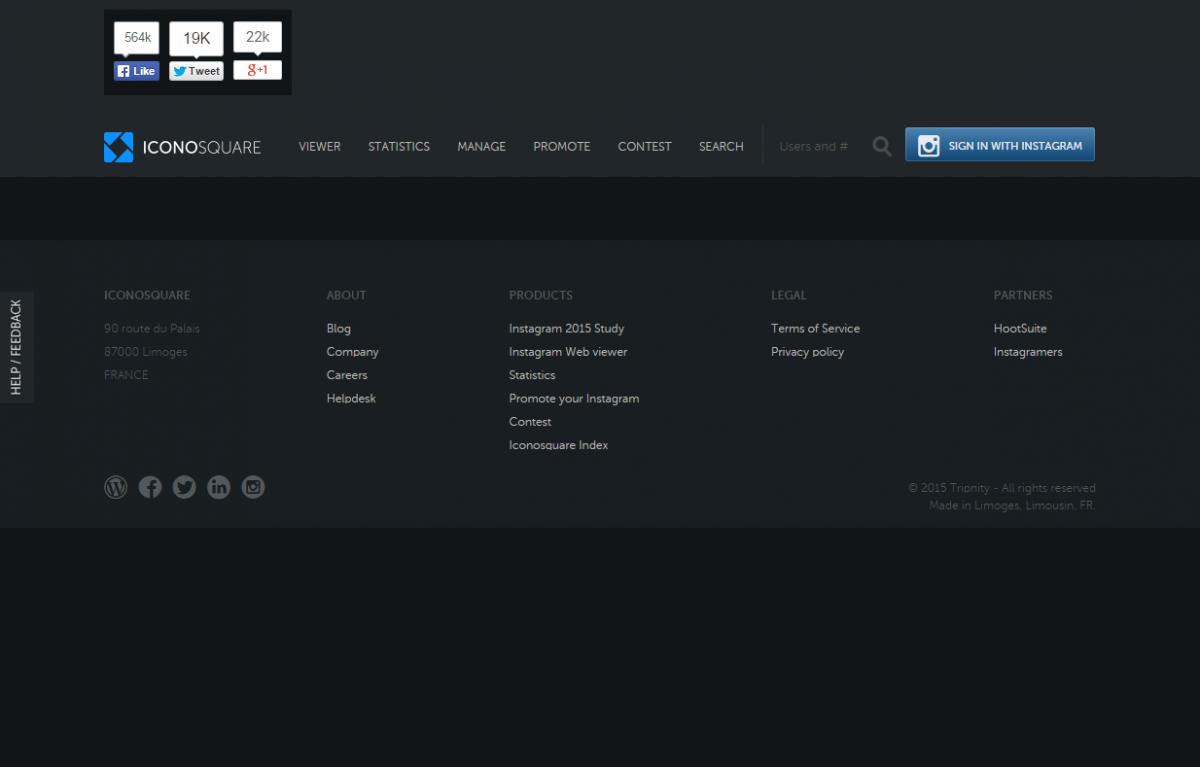Viewport: 1200px width, 767px height.
Task: Click the Tweet button
Action: click(x=196, y=71)
